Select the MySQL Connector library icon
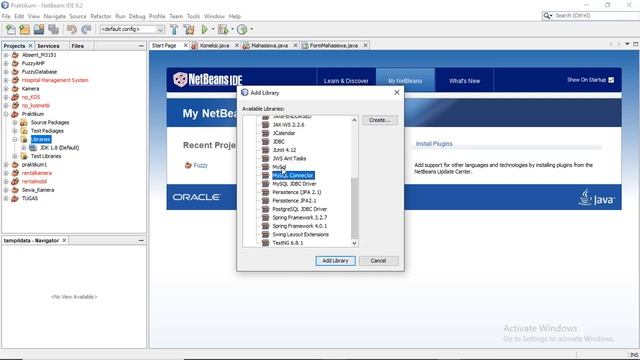 pos(266,176)
